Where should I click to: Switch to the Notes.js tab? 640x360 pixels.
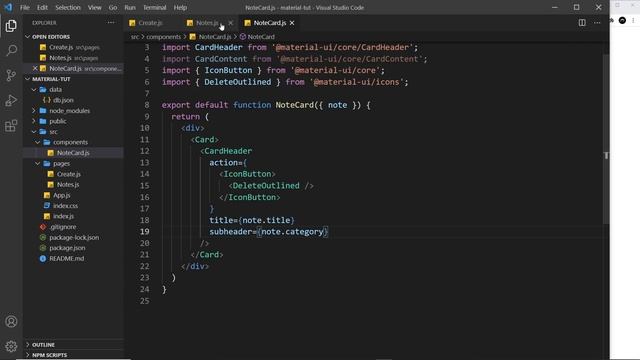click(207, 23)
